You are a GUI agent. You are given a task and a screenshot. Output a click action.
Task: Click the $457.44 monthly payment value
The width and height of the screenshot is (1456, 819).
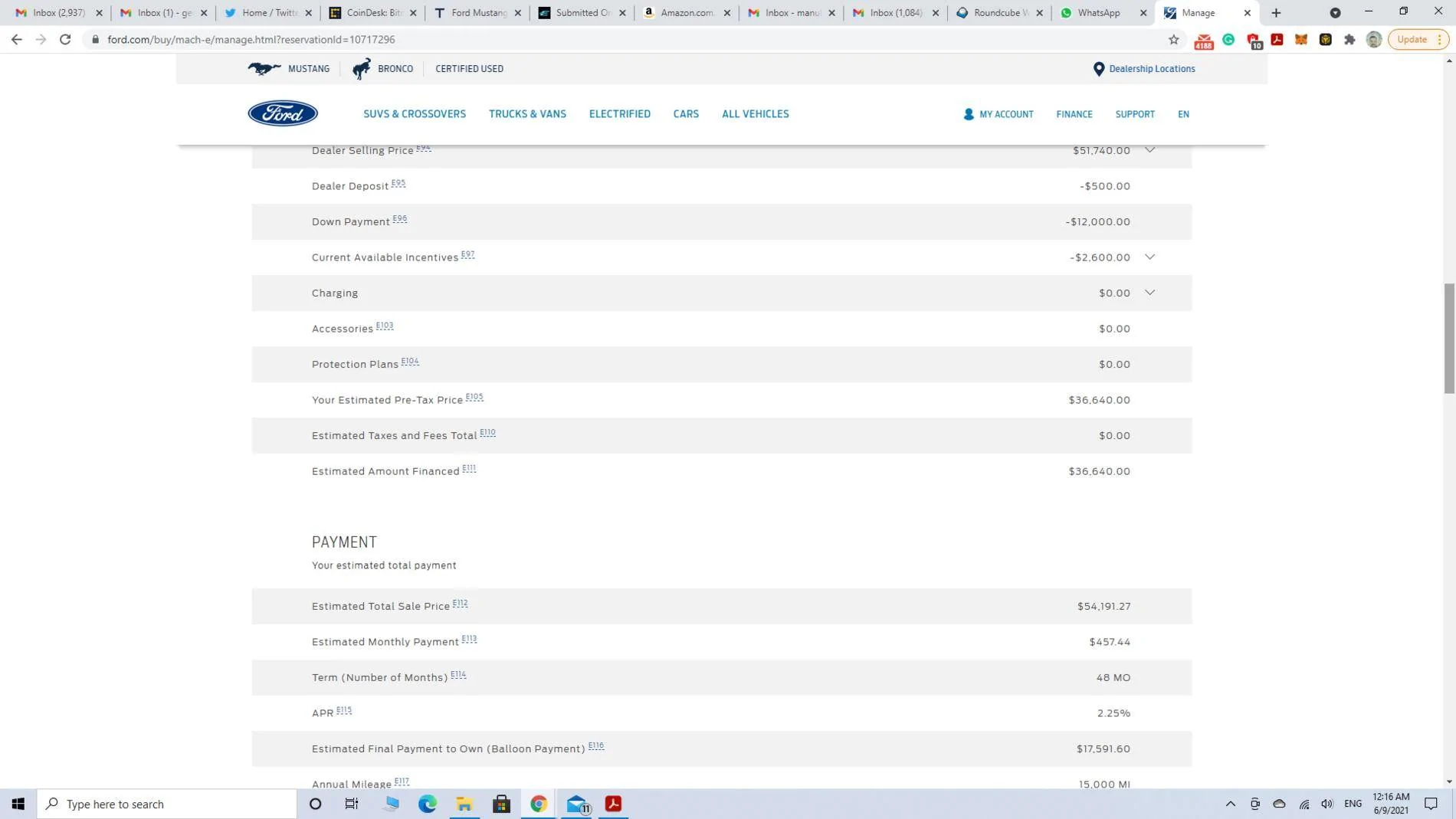pos(1110,641)
